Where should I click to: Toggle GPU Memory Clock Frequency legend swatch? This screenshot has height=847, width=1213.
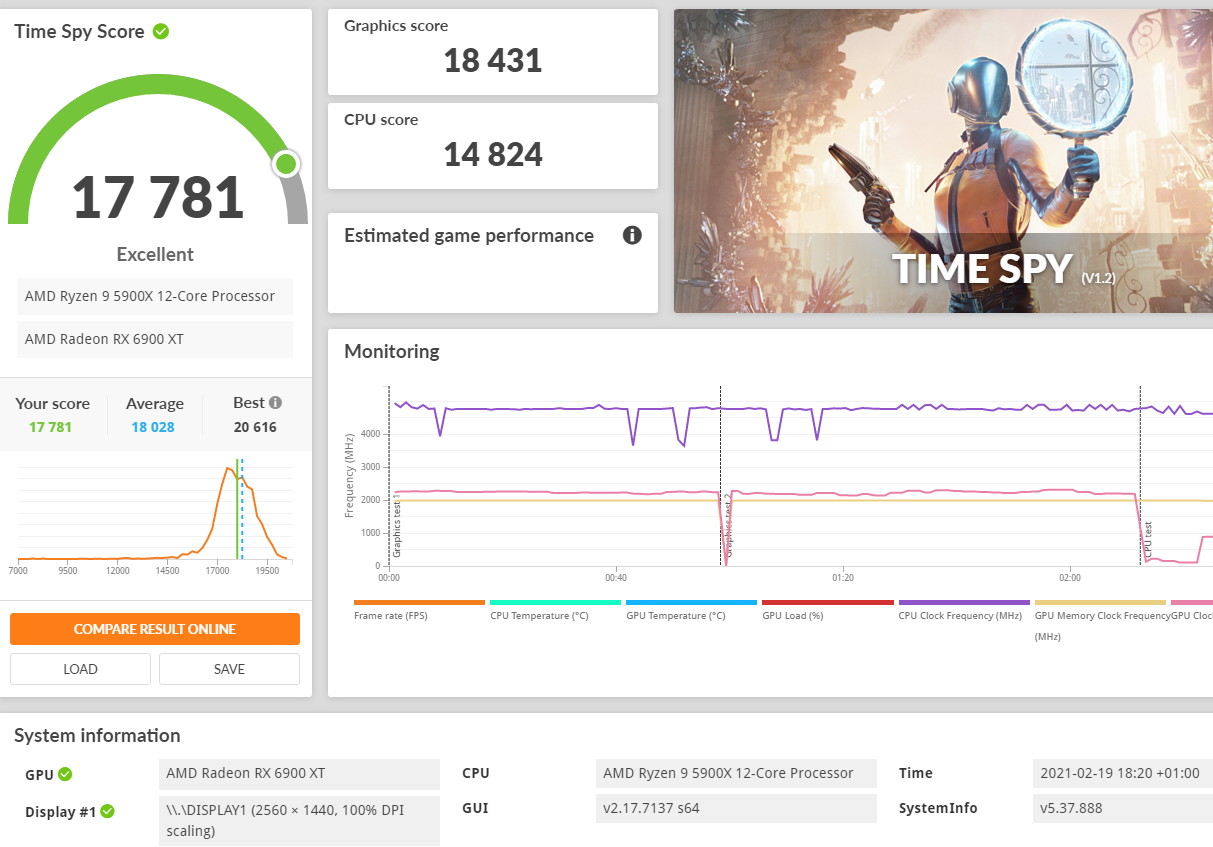tap(1099, 602)
